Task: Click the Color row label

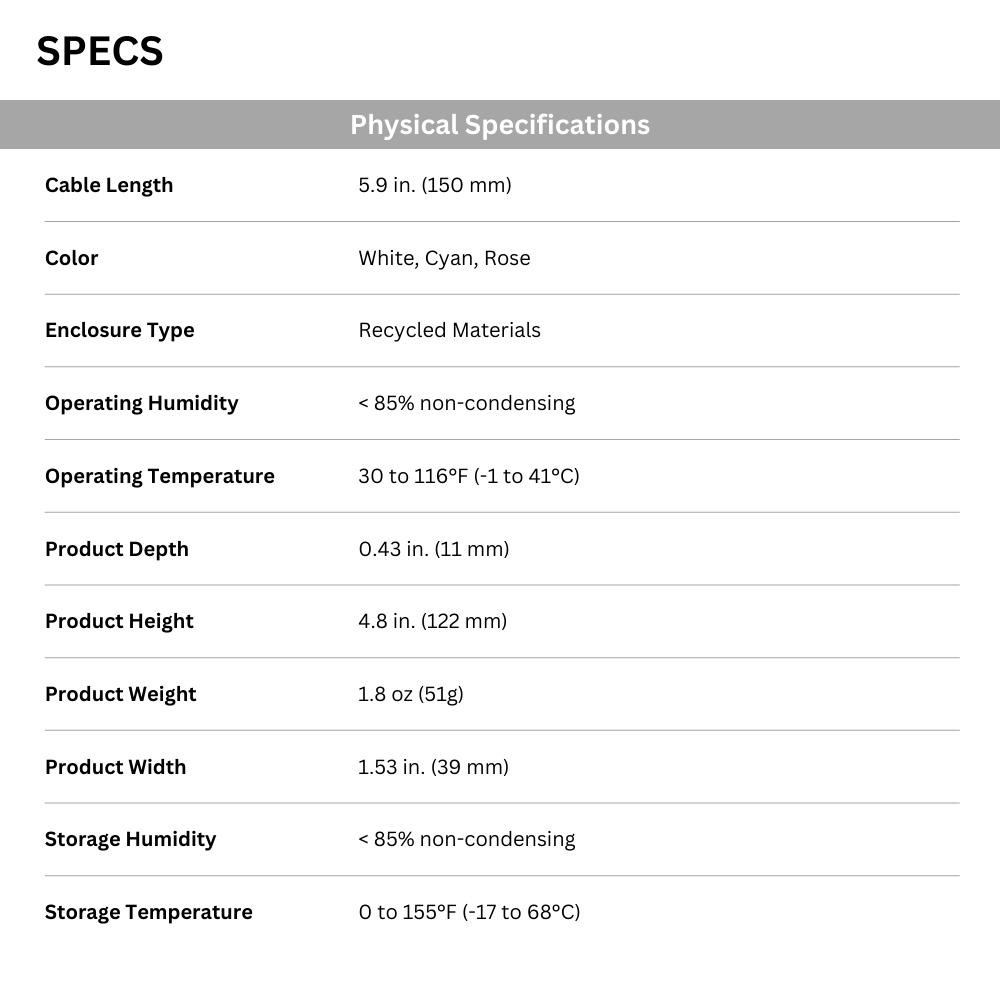Action: [x=71, y=258]
